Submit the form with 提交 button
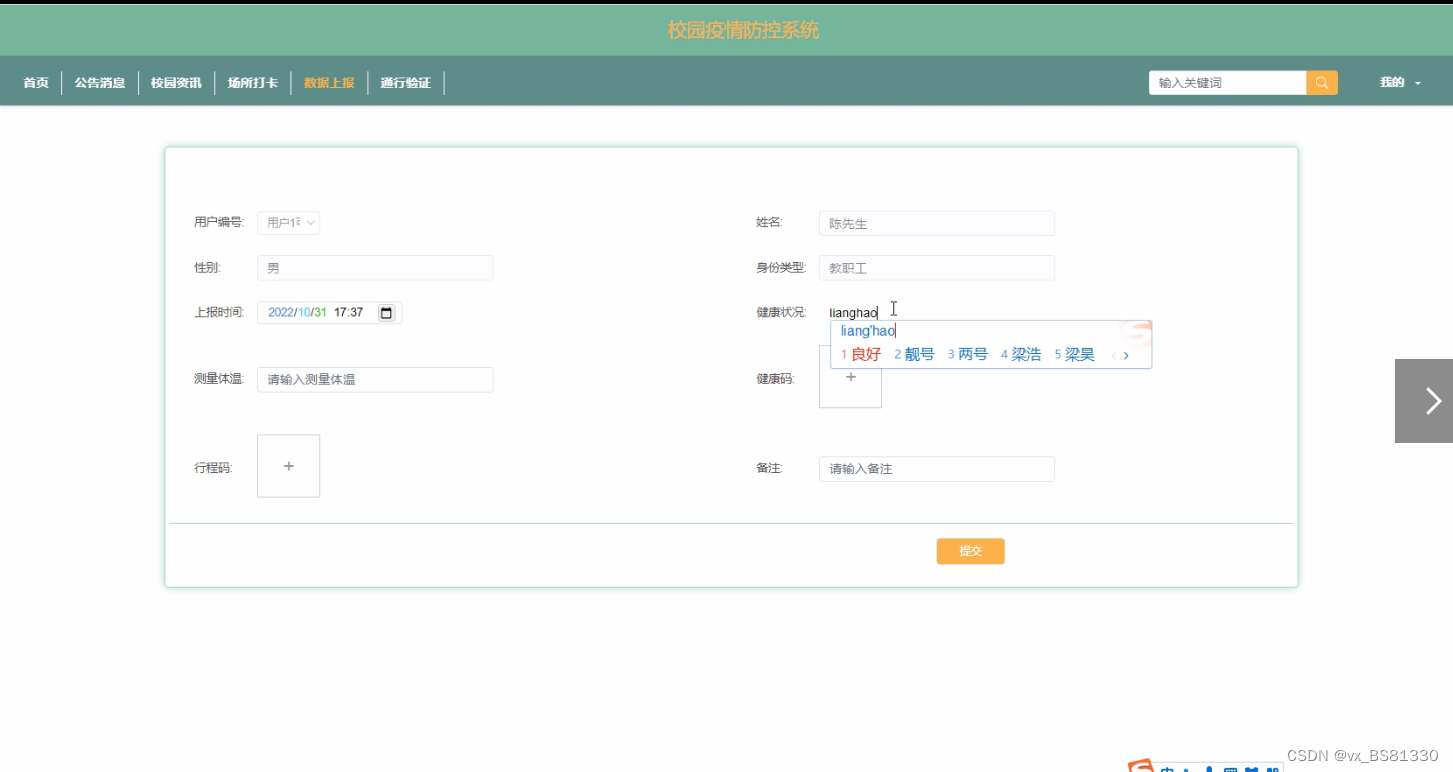Screen dimensions: 1453x772 pyautogui.click(x=970, y=551)
